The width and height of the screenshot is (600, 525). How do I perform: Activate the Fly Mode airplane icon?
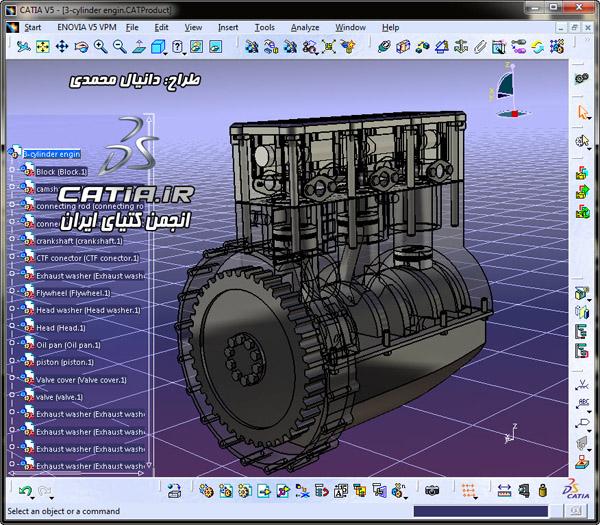24,47
